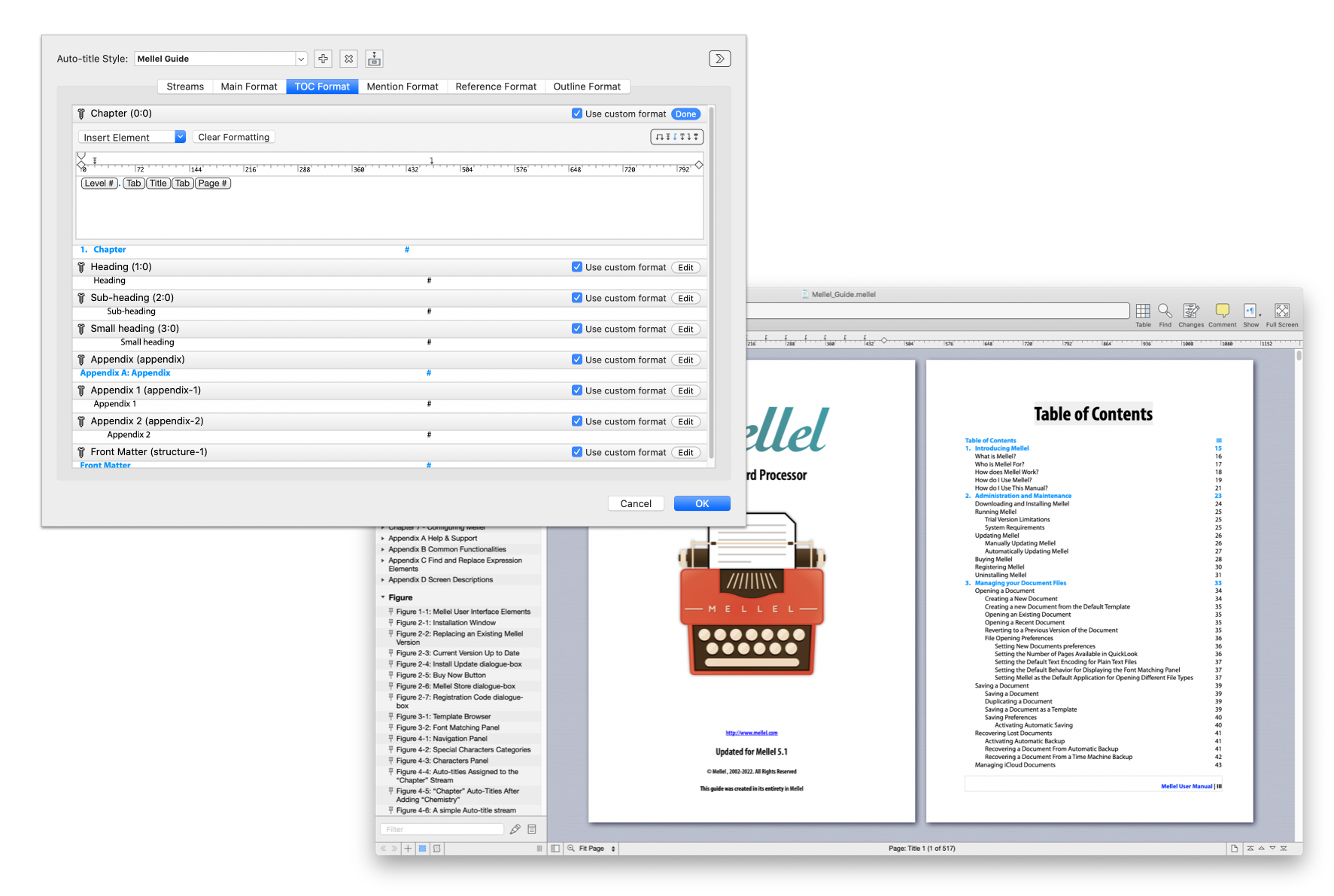Open the Auto-title Style dropdown
The image size is (1334, 896).
pyautogui.click(x=301, y=59)
